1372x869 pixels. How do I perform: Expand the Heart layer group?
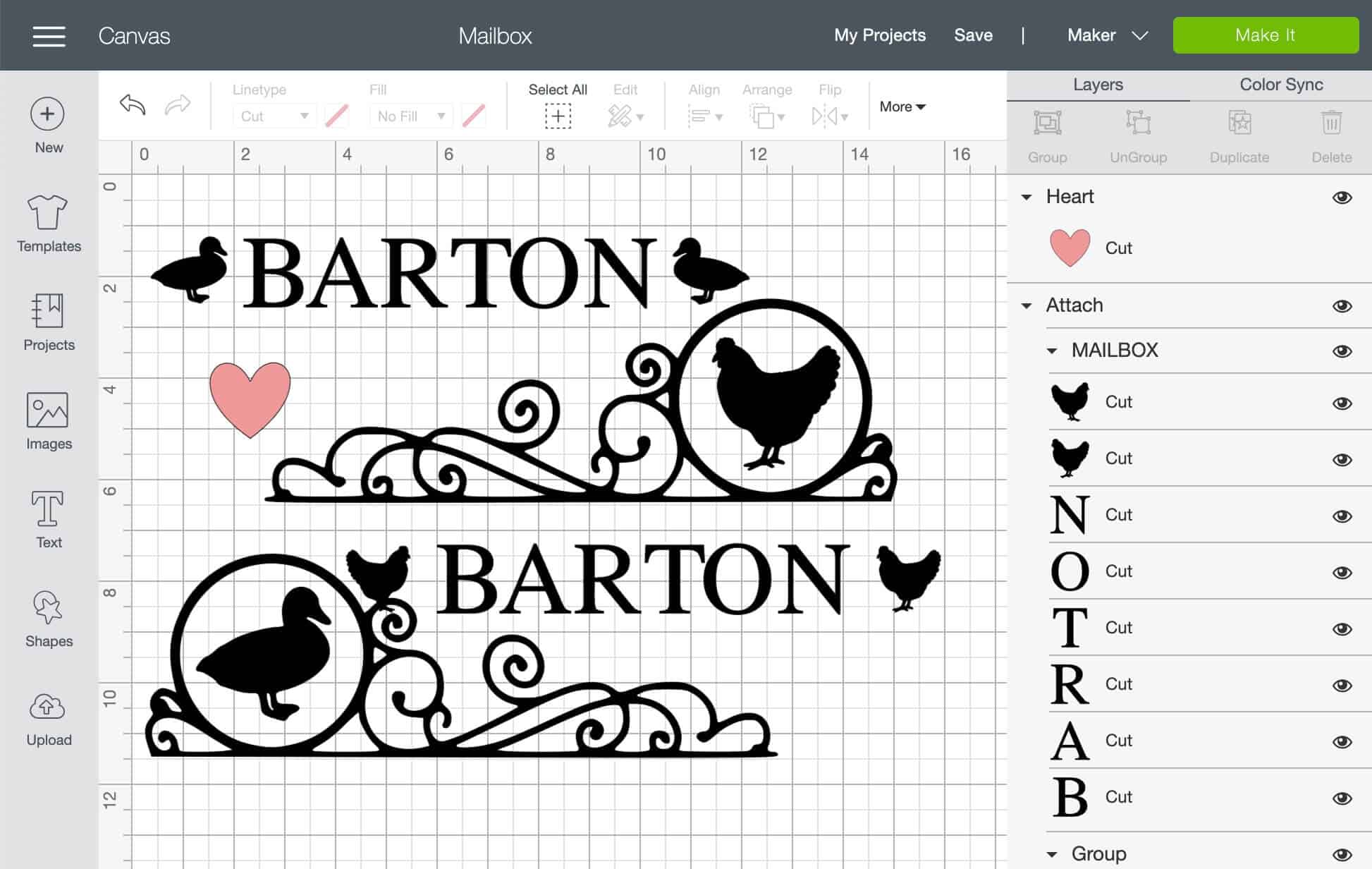pyautogui.click(x=1031, y=195)
